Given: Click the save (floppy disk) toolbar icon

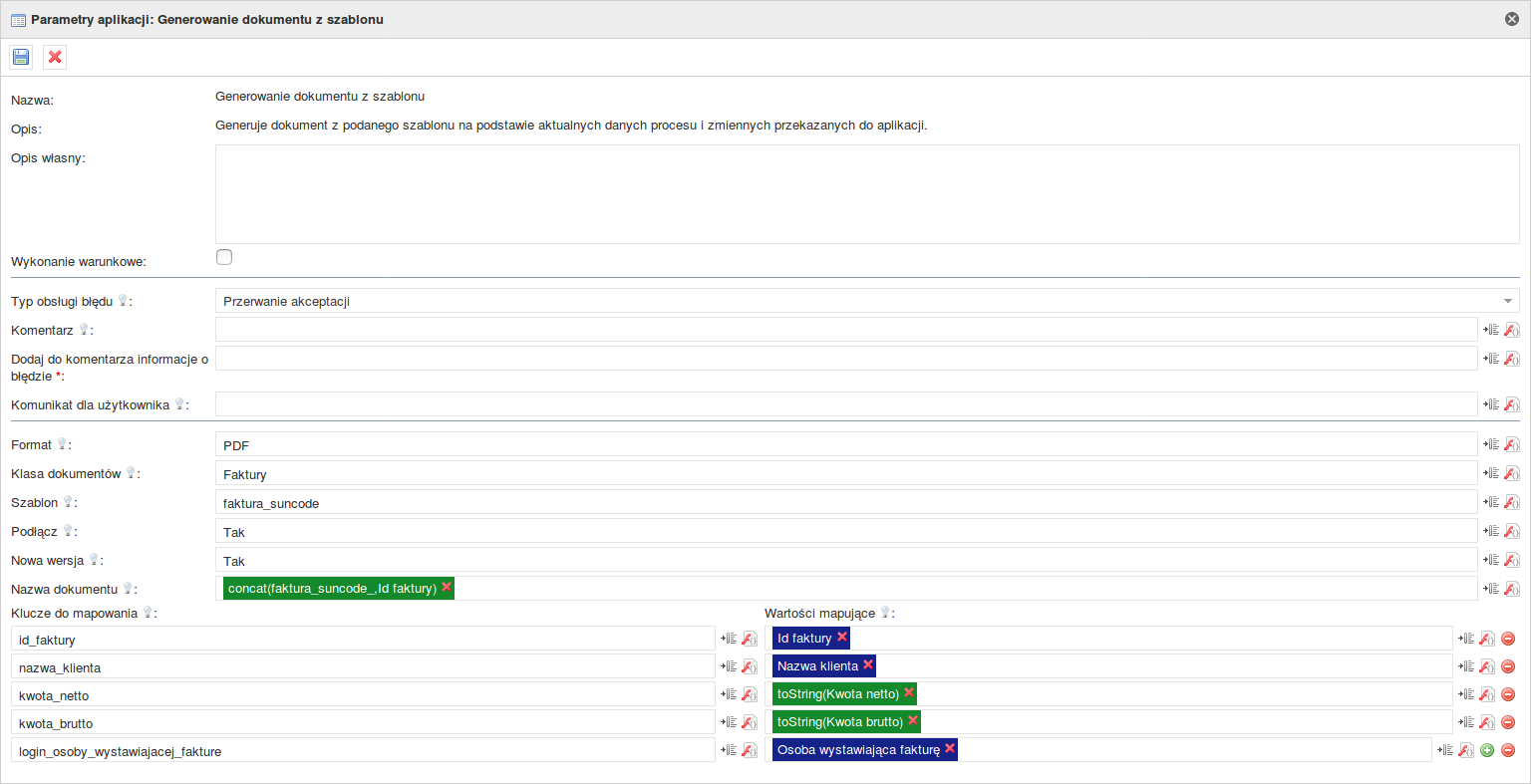Looking at the screenshot, I should (x=21, y=57).
